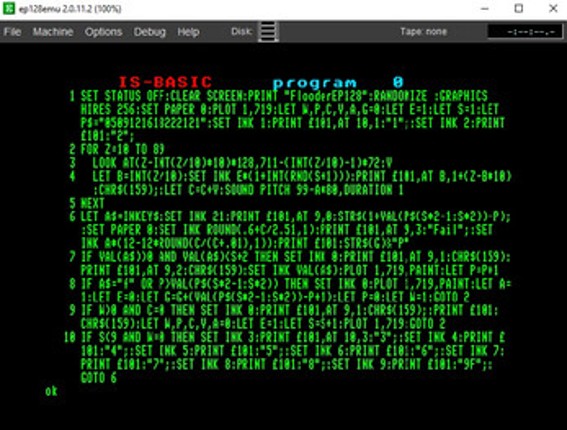Open the Options menu
567x430 pixels.
pyautogui.click(x=103, y=32)
